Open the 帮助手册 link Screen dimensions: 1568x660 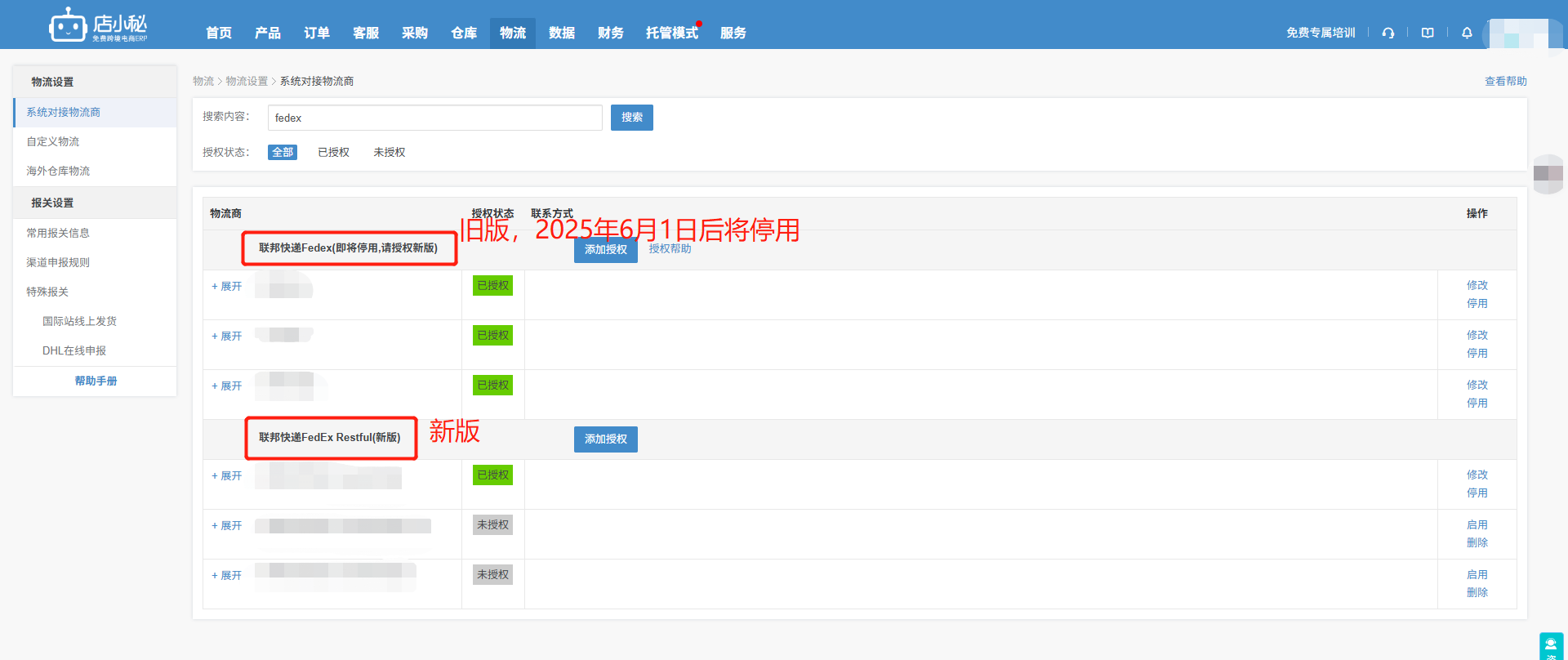point(96,381)
